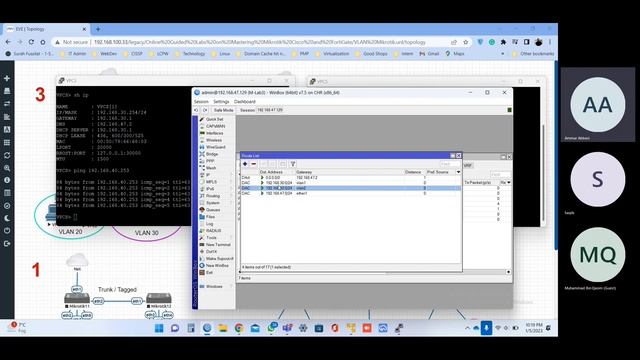Click the Windows Start button
This screenshot has width=640, height=360.
click(x=159, y=328)
